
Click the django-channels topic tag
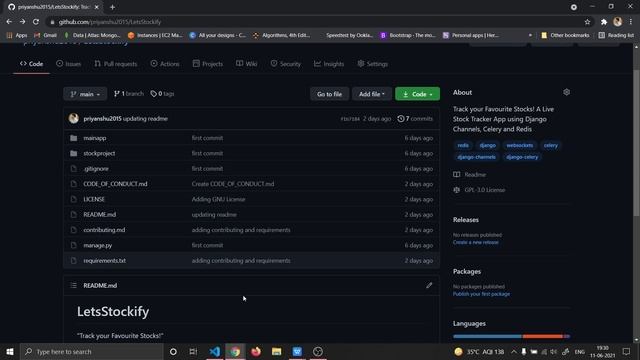tap(476, 157)
